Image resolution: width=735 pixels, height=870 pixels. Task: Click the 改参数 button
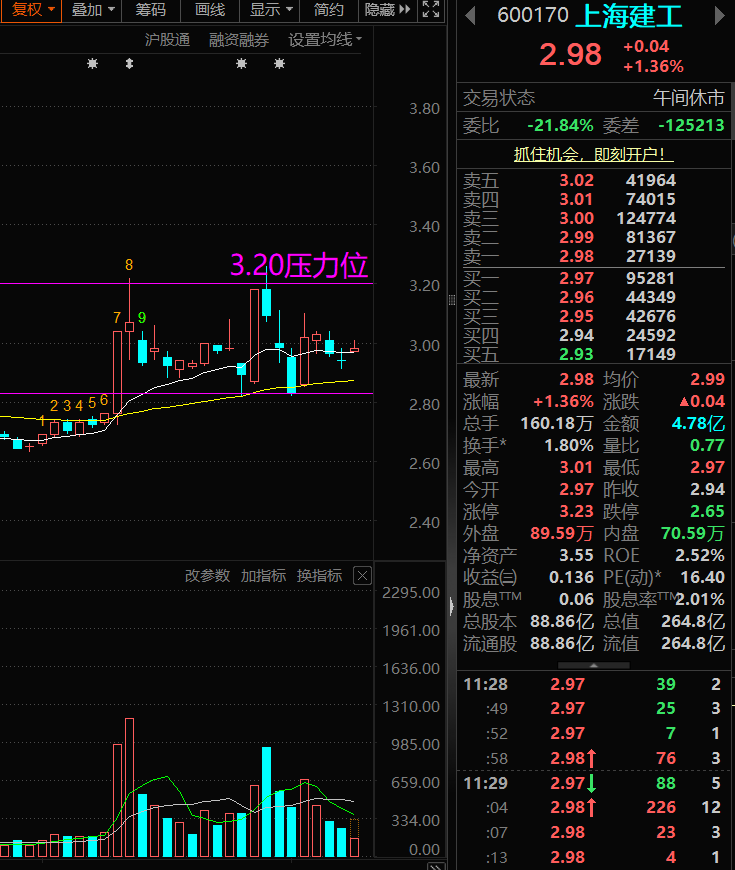(x=207, y=575)
